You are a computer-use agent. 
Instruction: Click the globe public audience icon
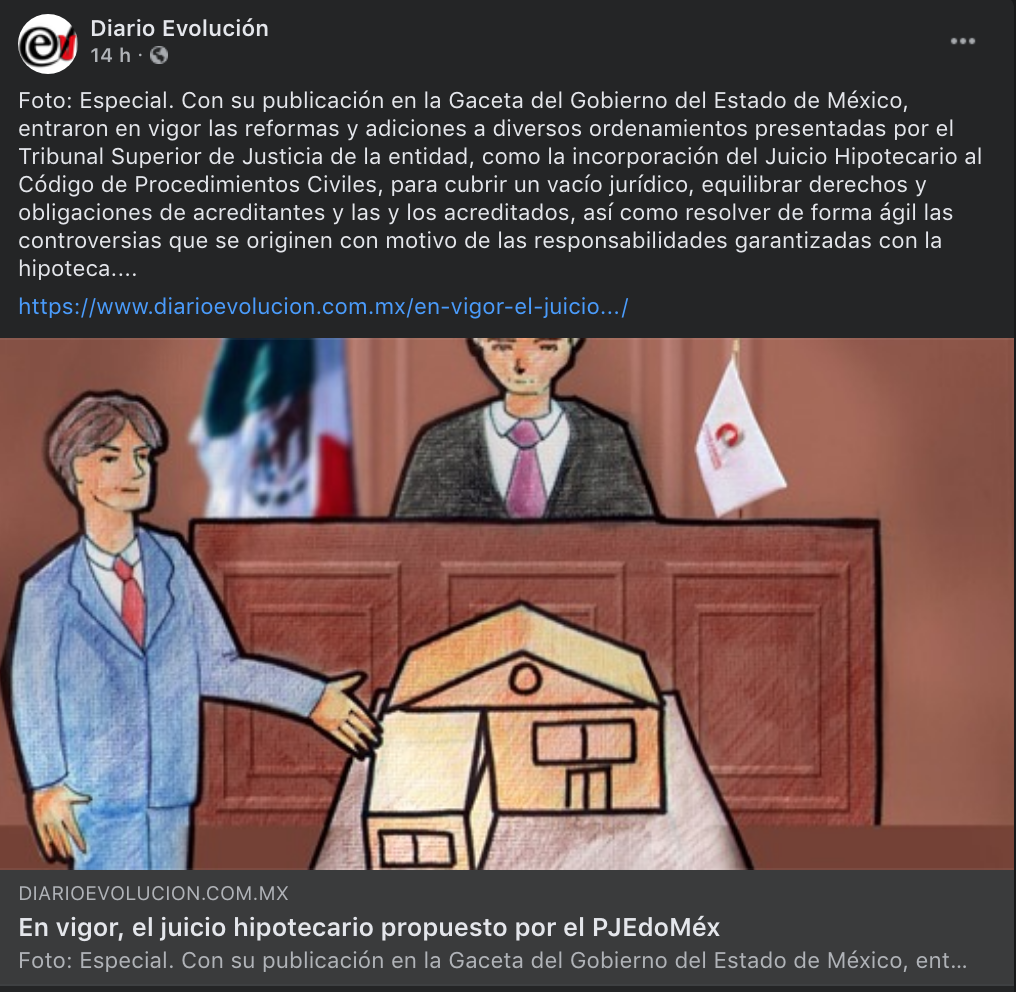click(x=159, y=56)
